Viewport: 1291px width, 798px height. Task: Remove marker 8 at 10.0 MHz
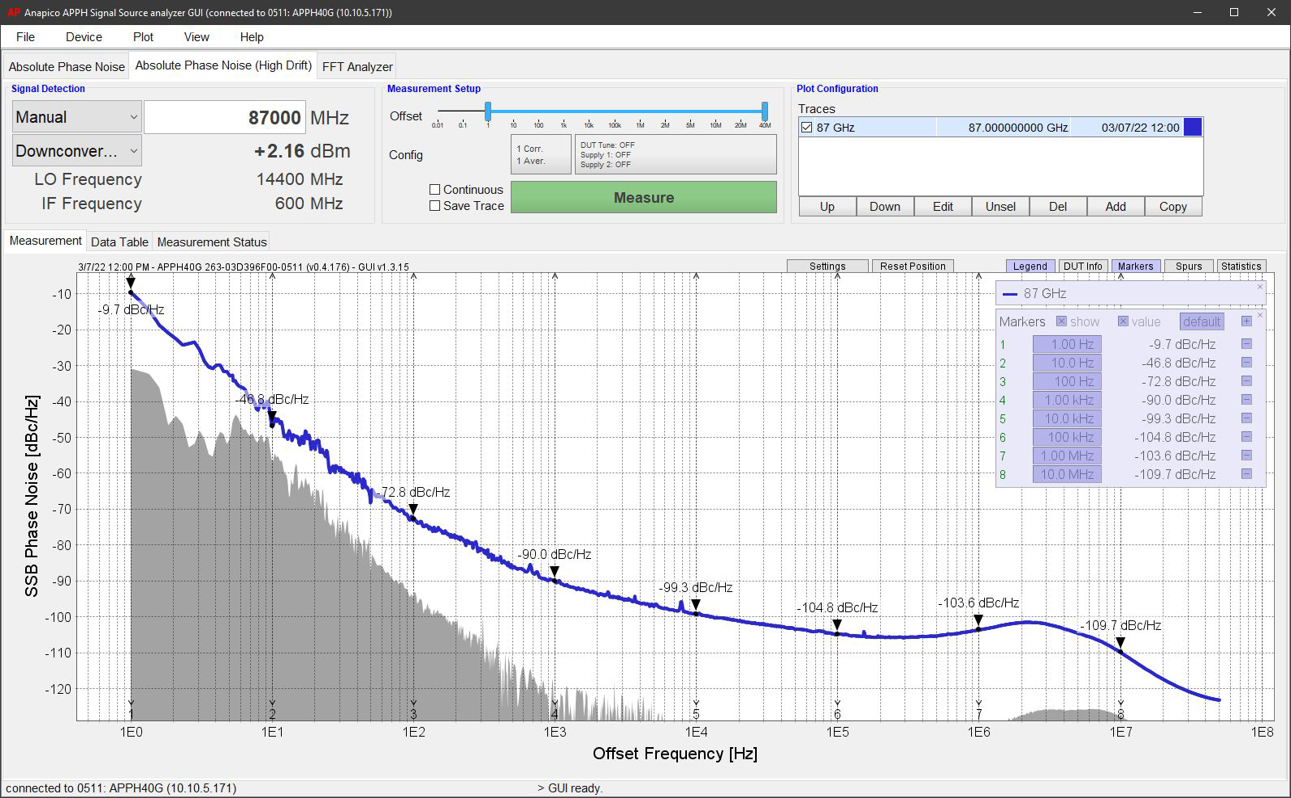(x=1246, y=474)
